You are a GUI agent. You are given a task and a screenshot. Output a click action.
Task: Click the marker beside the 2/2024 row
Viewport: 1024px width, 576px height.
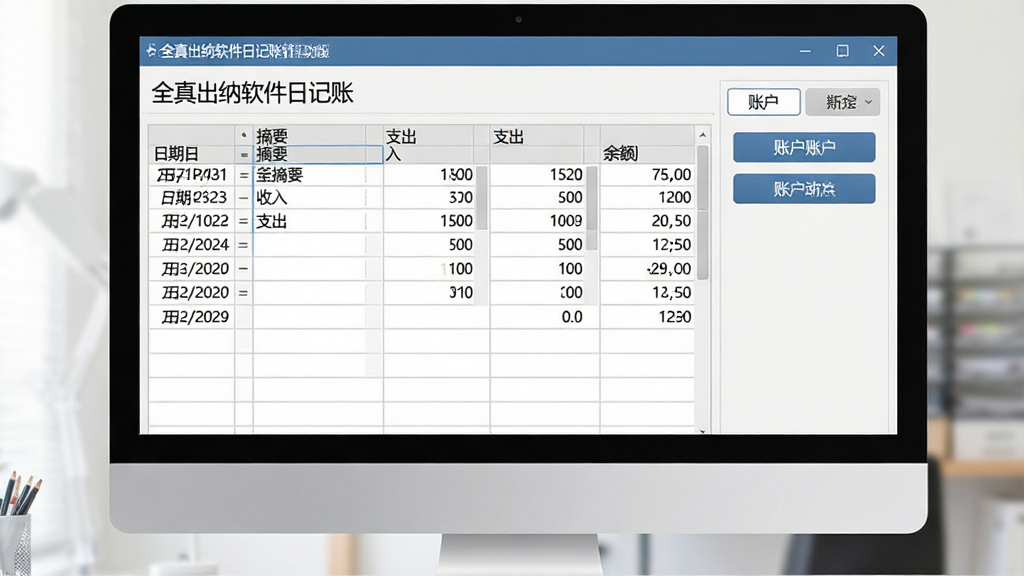click(244, 246)
